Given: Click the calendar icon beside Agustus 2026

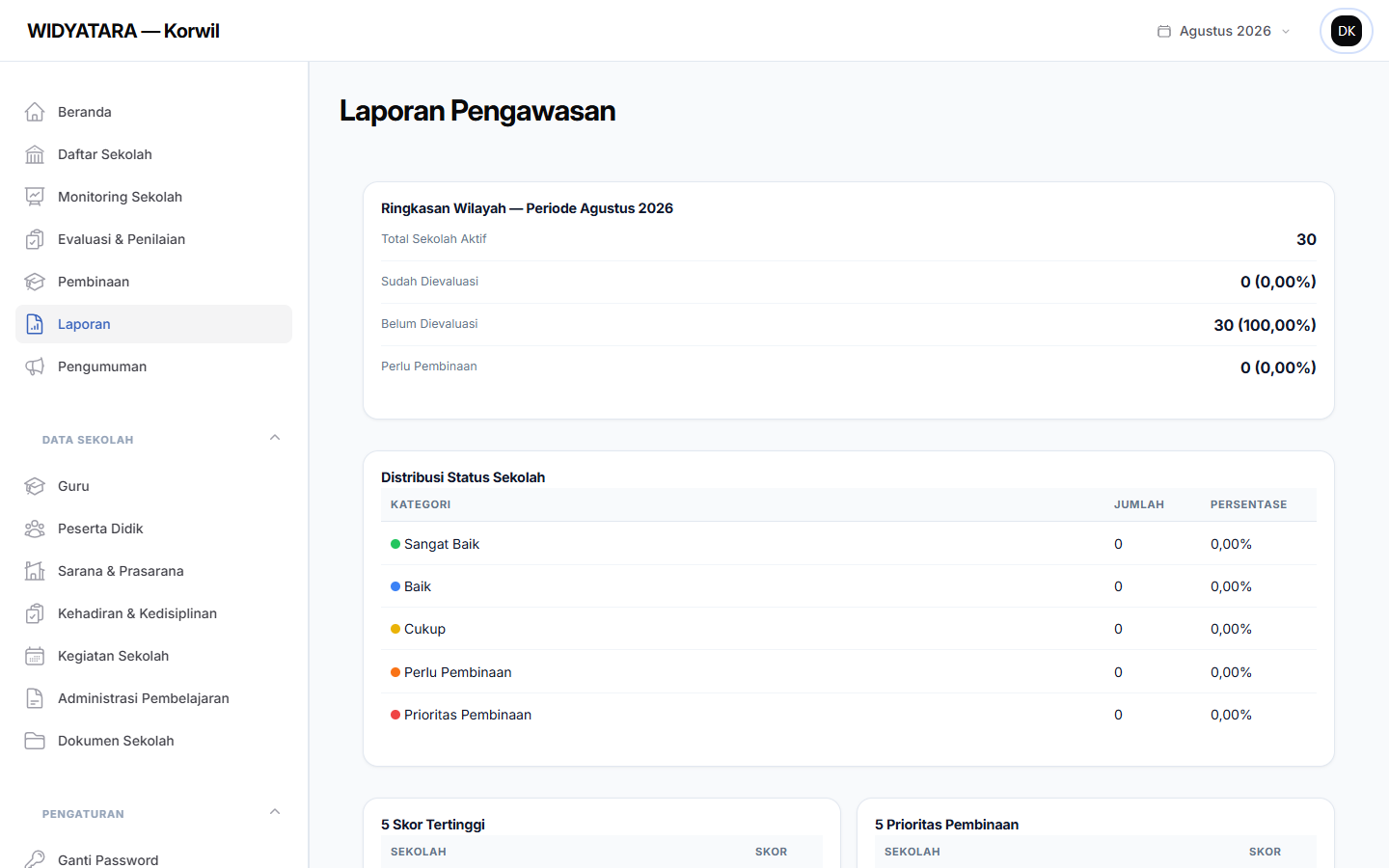Looking at the screenshot, I should point(1164,31).
